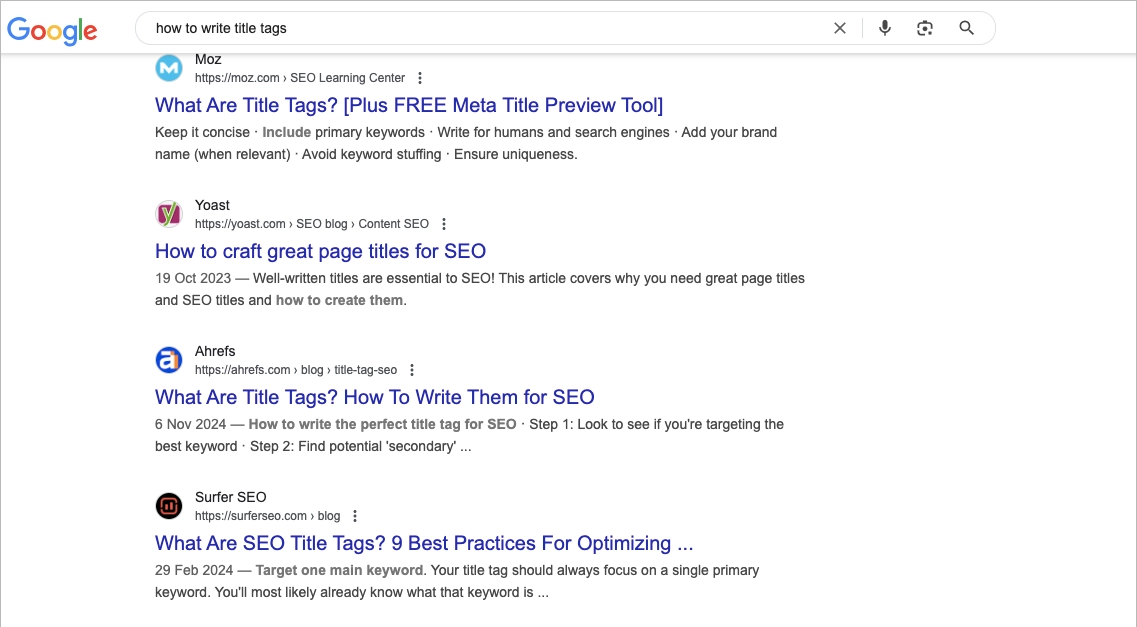The height and width of the screenshot is (627, 1137).
Task: Open the three-dot menu on the Surfer SEO result
Action: point(355,515)
